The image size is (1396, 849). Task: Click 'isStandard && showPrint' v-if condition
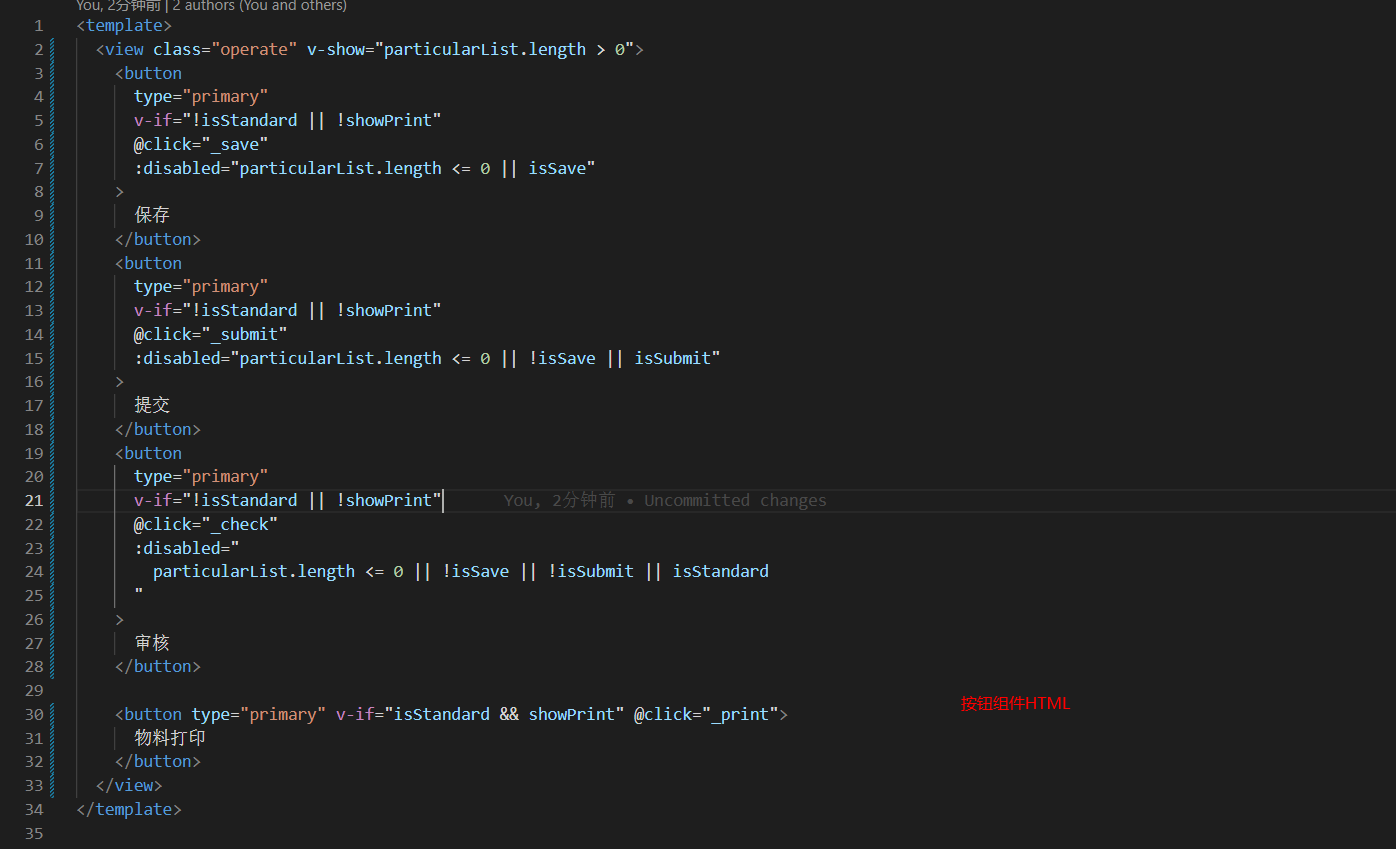point(504,714)
